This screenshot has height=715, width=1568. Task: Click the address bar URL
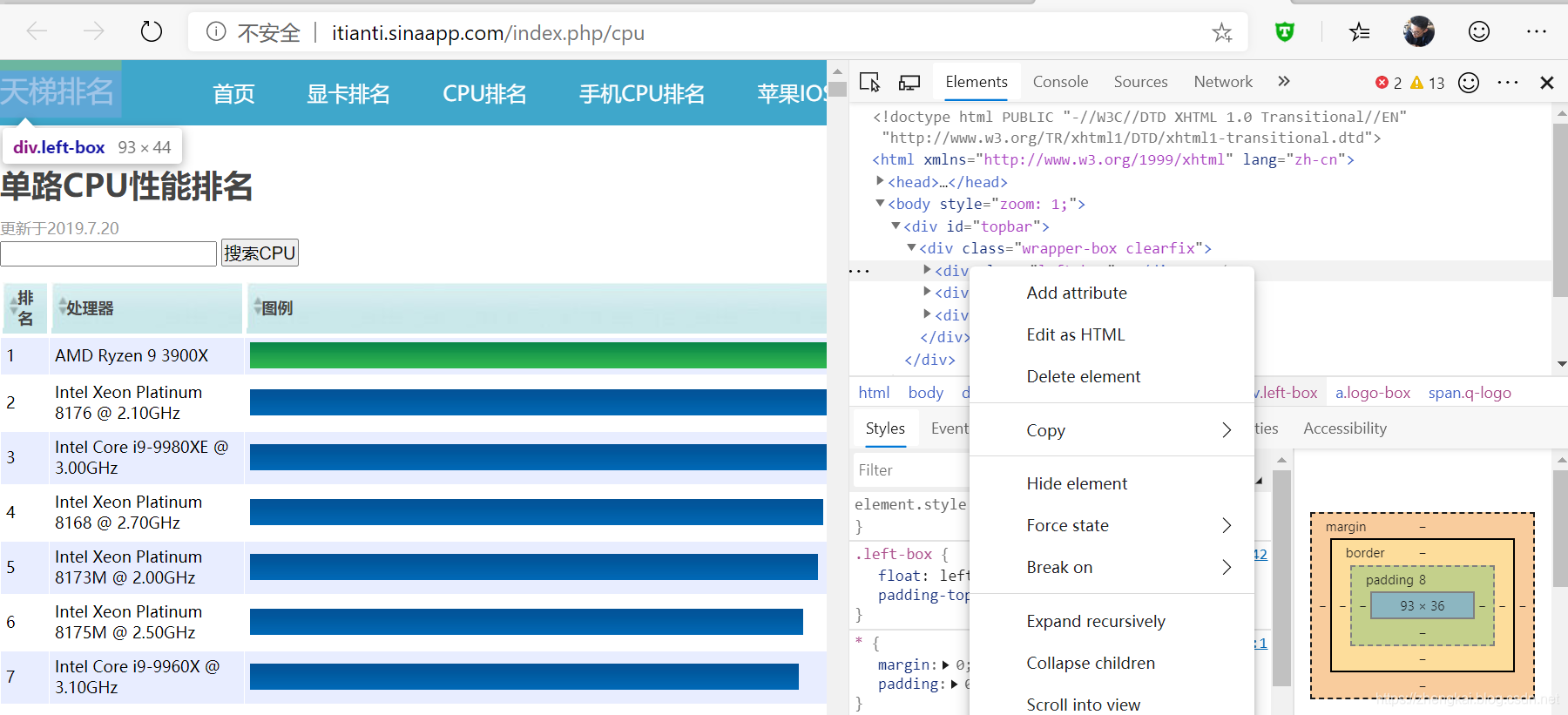coord(488,33)
